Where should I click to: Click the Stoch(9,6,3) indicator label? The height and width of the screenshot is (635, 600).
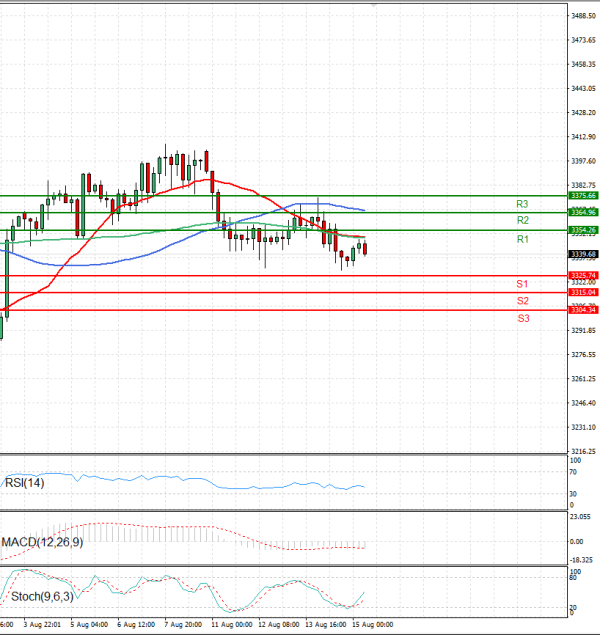pos(43,597)
